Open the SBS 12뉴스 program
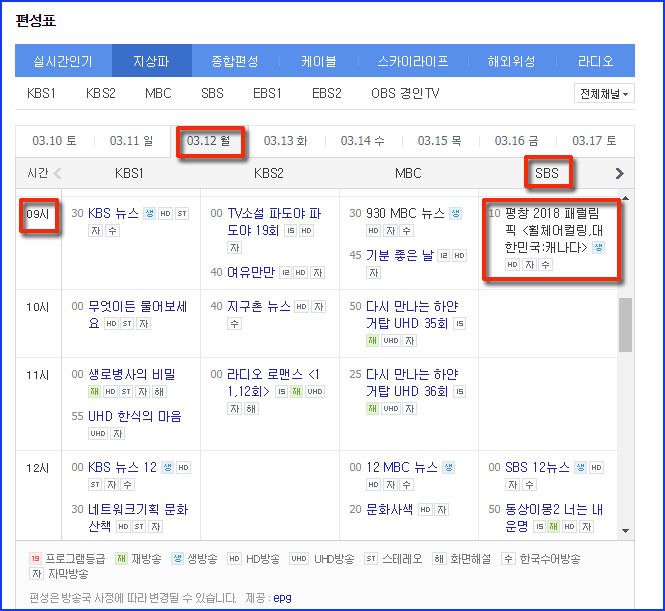The width and height of the screenshot is (665, 611). [537, 467]
